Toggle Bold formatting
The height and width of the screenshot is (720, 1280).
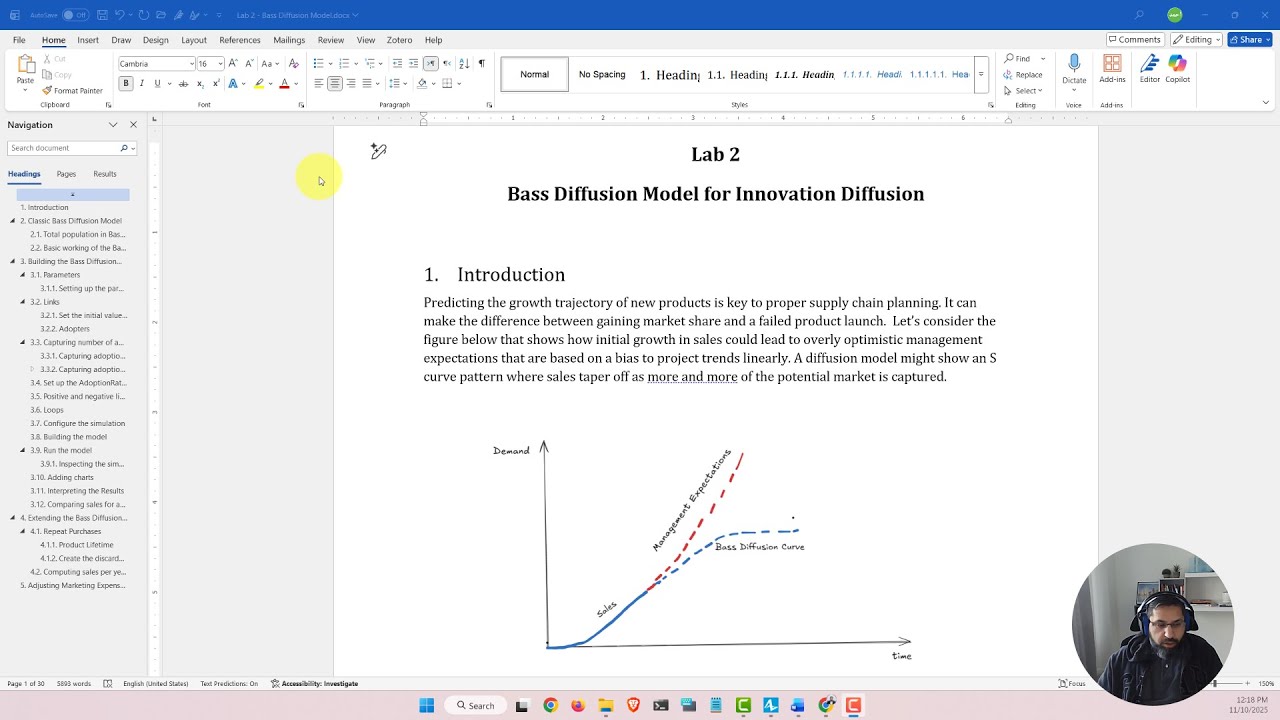click(x=126, y=83)
